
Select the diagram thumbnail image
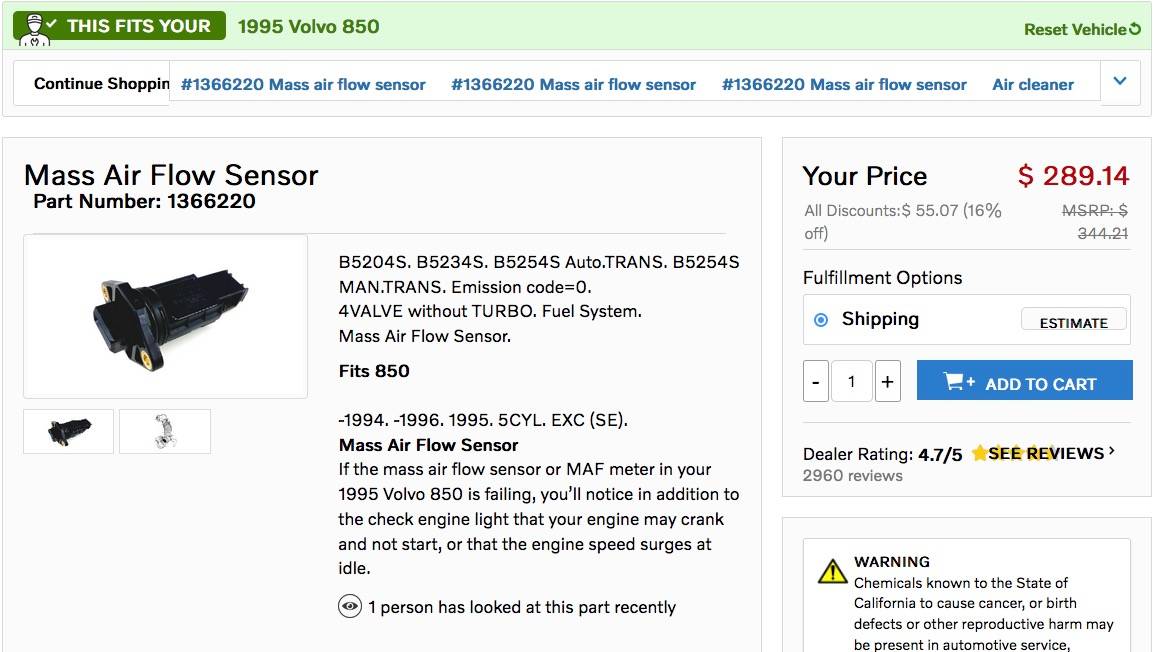click(x=165, y=431)
